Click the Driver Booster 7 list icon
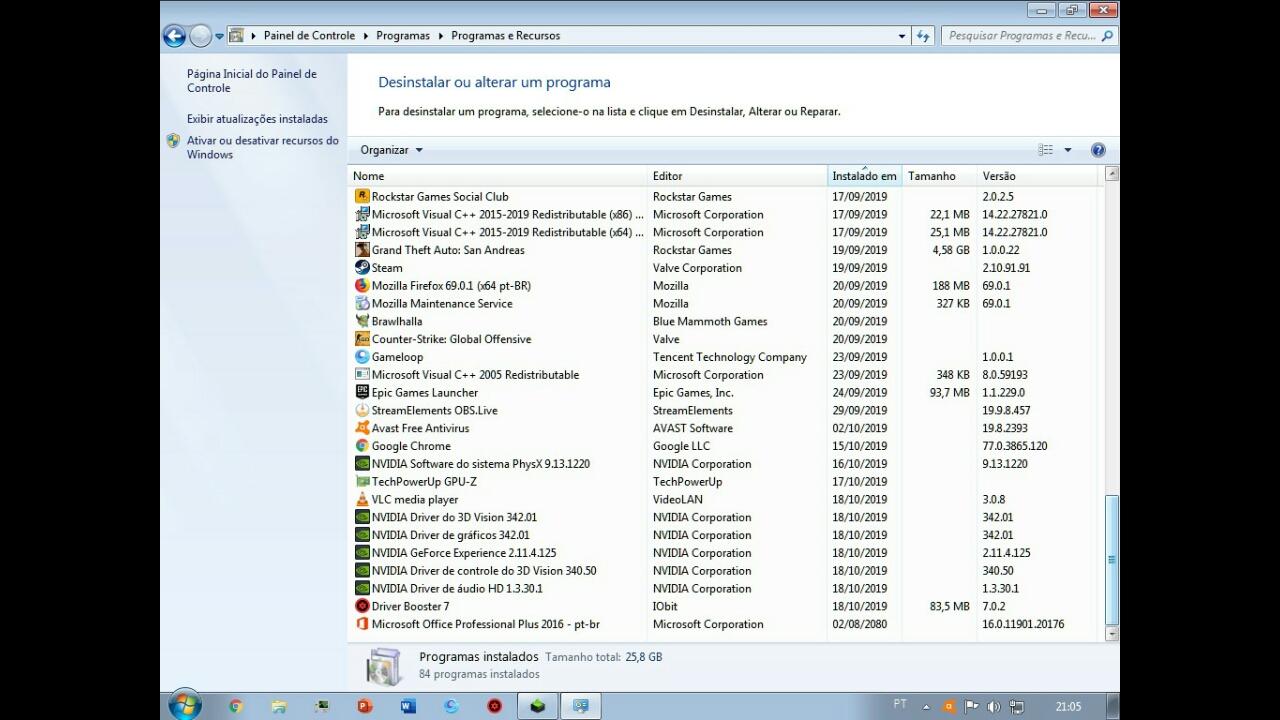This screenshot has width=1280, height=720. (x=362, y=606)
